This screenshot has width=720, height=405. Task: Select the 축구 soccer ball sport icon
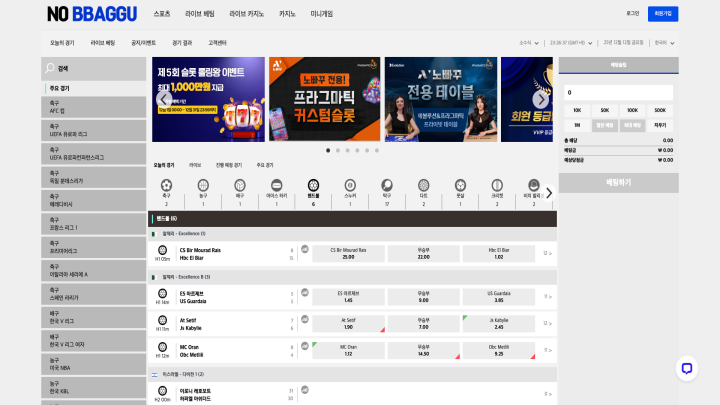[166, 185]
